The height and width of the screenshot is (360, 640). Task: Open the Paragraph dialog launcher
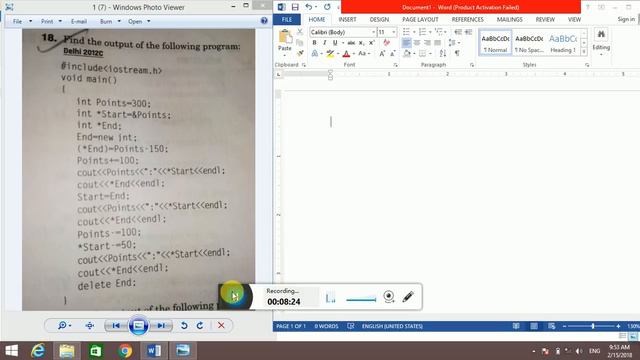(x=472, y=65)
